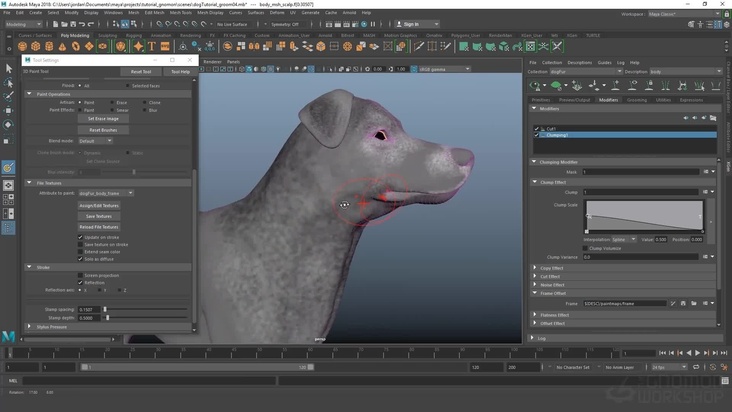Click the Last Tool Used toolbox icon
The image size is (732, 412).
9,167
